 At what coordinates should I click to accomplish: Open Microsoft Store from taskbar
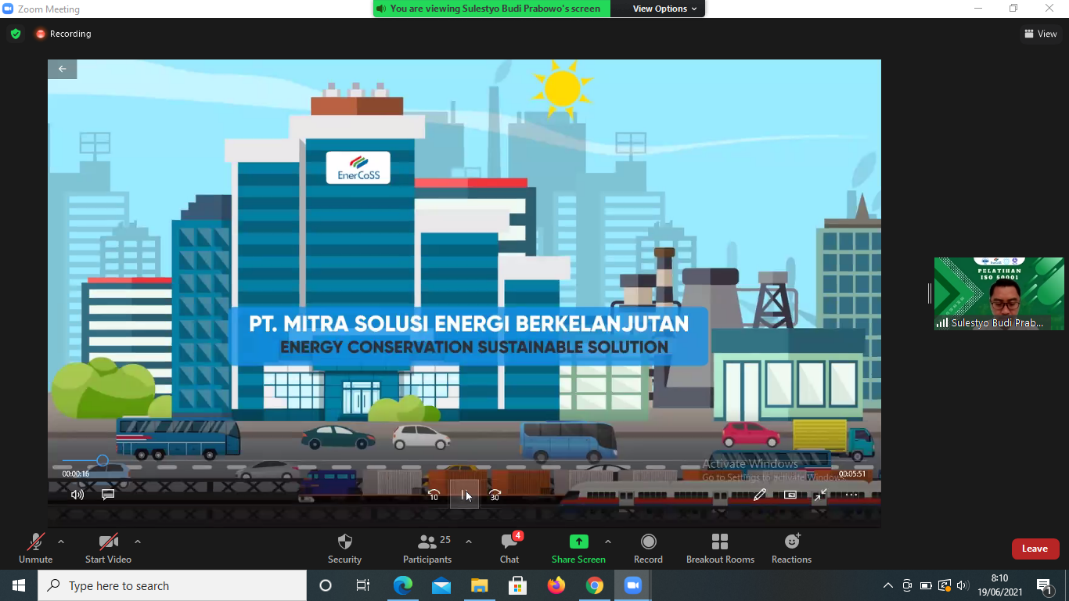click(517, 585)
